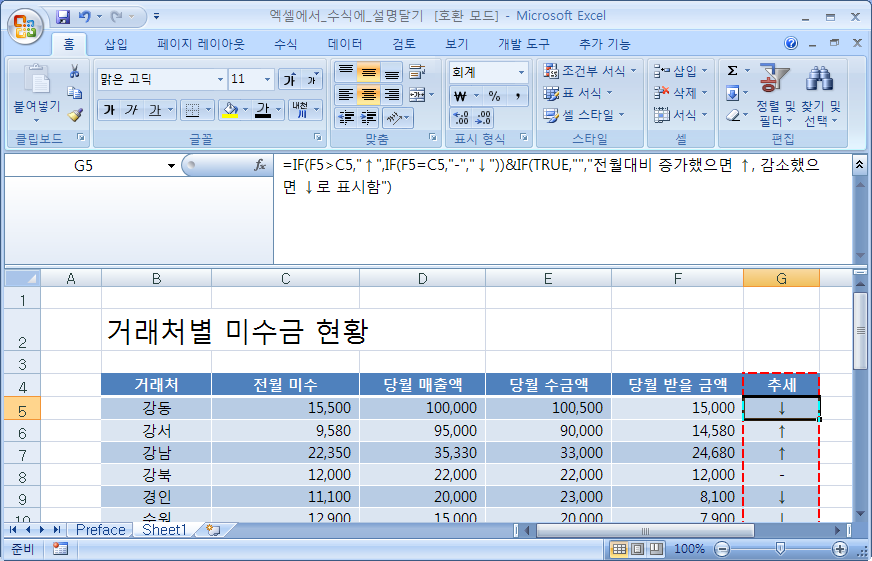The image size is (872, 561).
Task: Cut selection using the scissors icon
Action: (74, 71)
